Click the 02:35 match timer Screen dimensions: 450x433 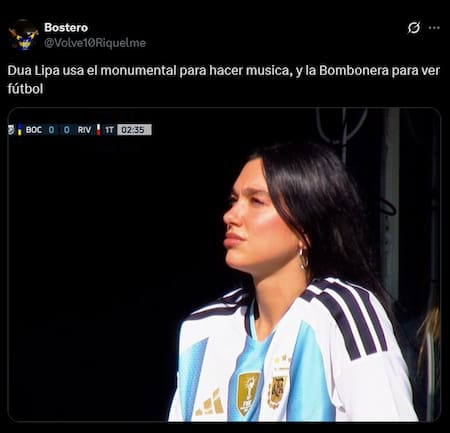134,130
